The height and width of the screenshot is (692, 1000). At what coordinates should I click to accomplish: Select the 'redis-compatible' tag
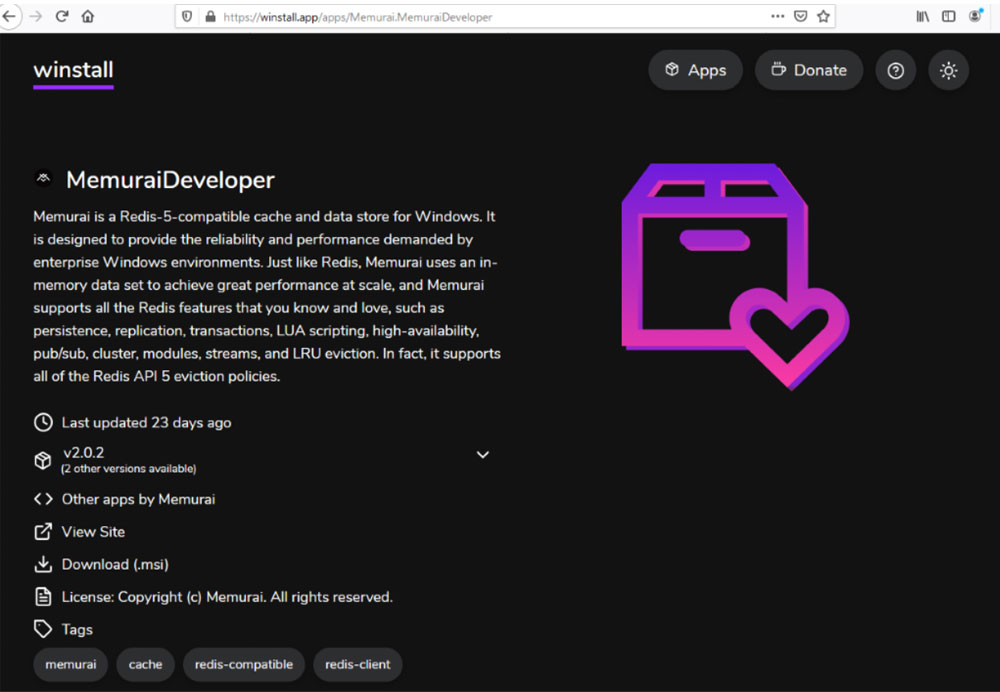click(x=244, y=664)
